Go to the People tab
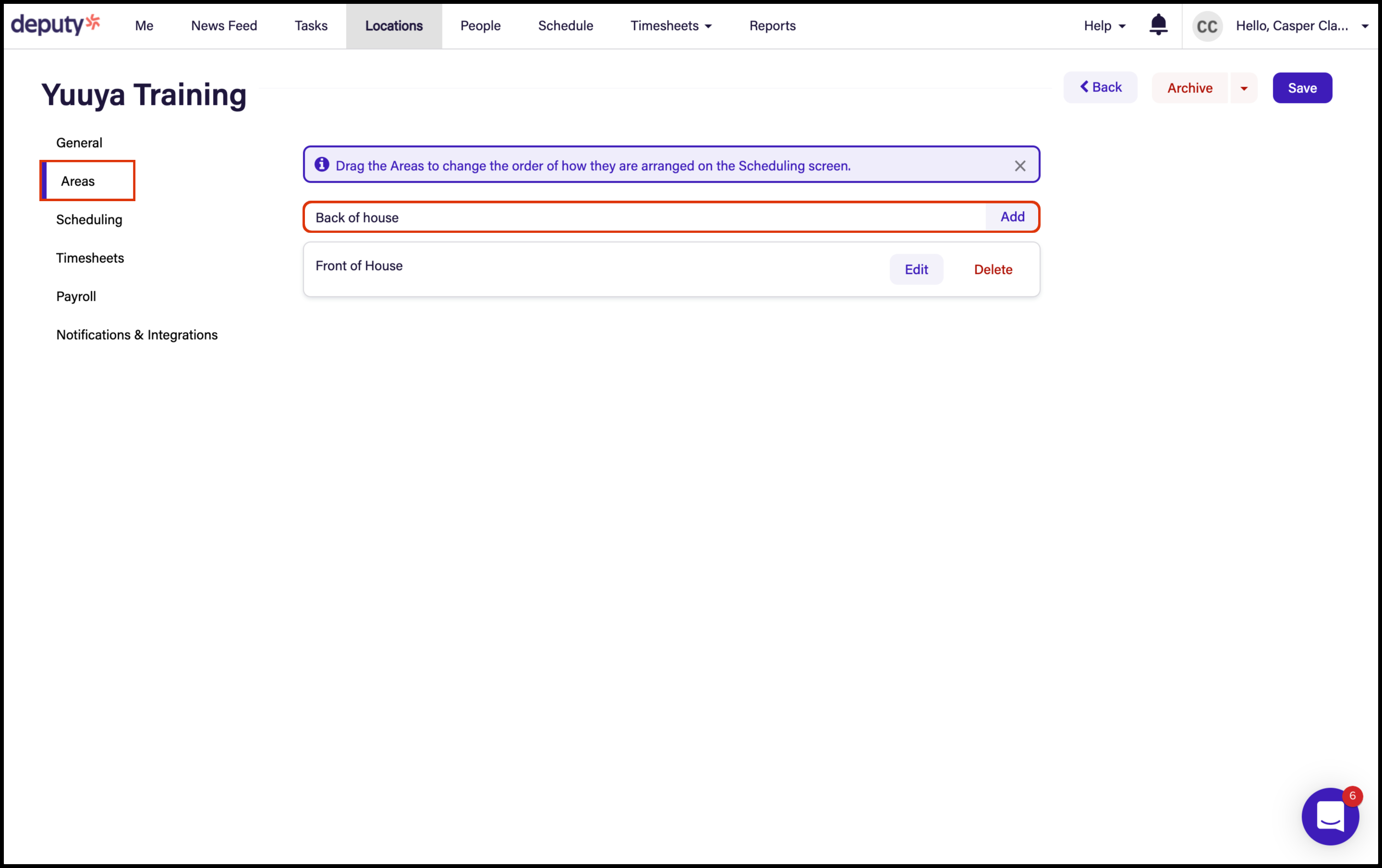This screenshot has height=868, width=1382. [480, 26]
